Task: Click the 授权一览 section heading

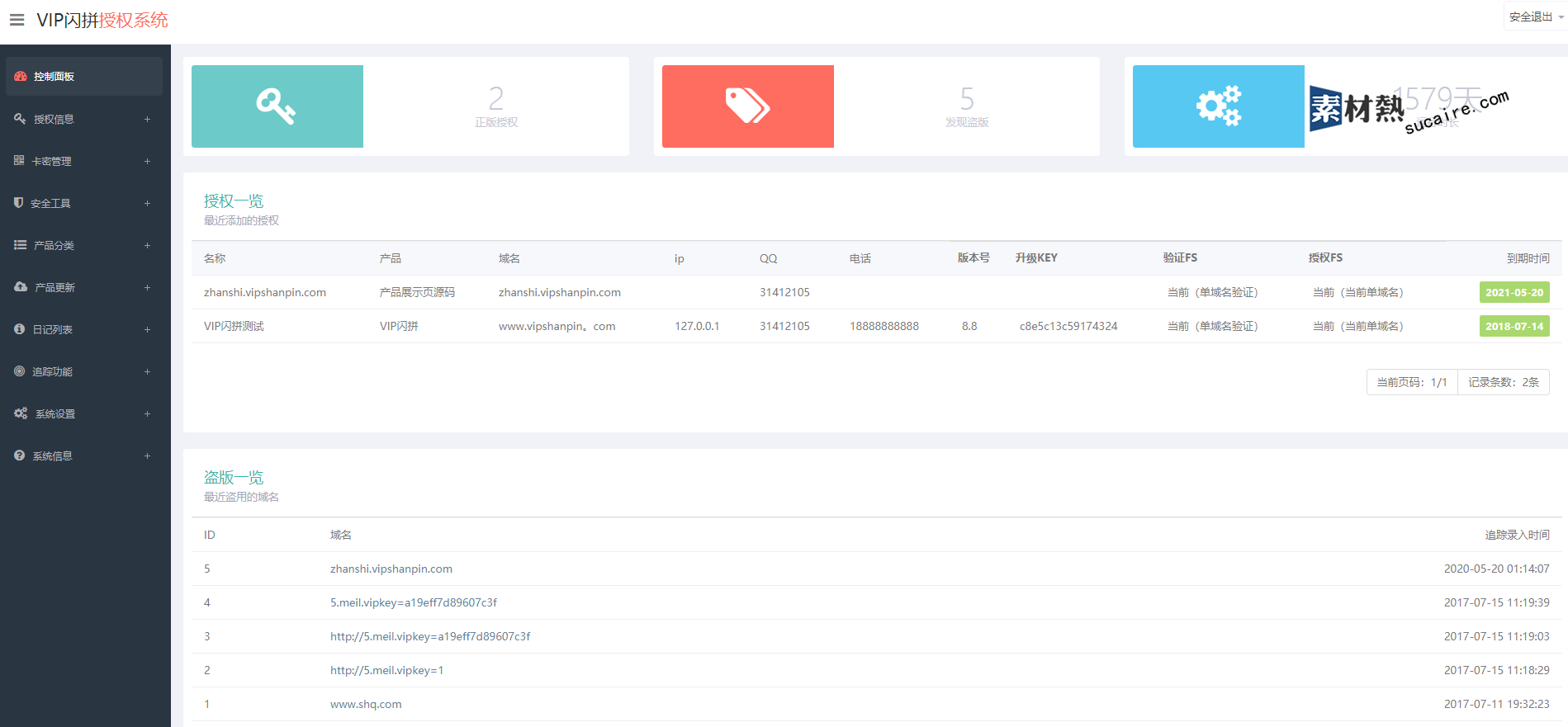Action: coord(234,201)
